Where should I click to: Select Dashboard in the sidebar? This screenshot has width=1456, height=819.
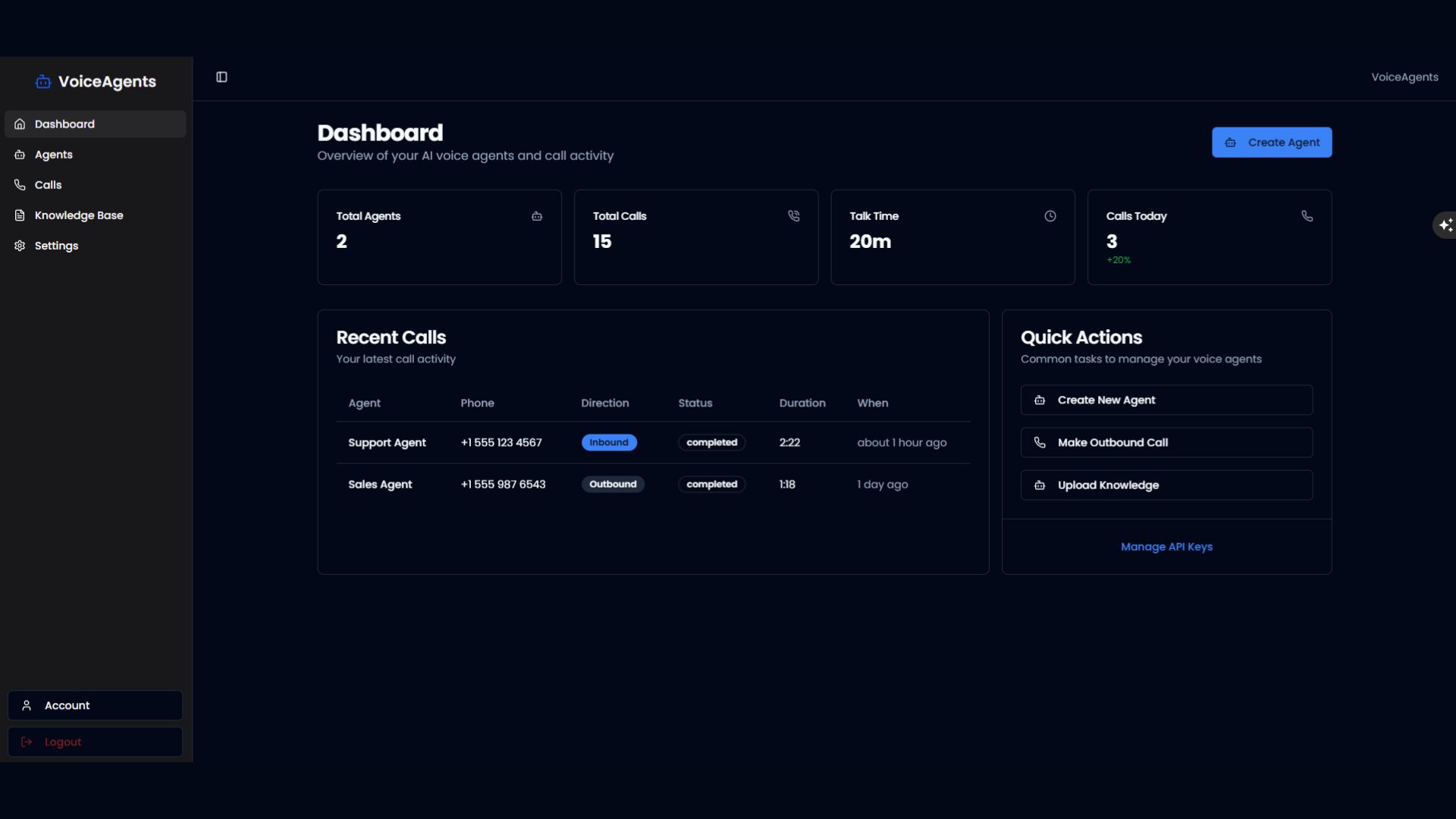pos(64,124)
